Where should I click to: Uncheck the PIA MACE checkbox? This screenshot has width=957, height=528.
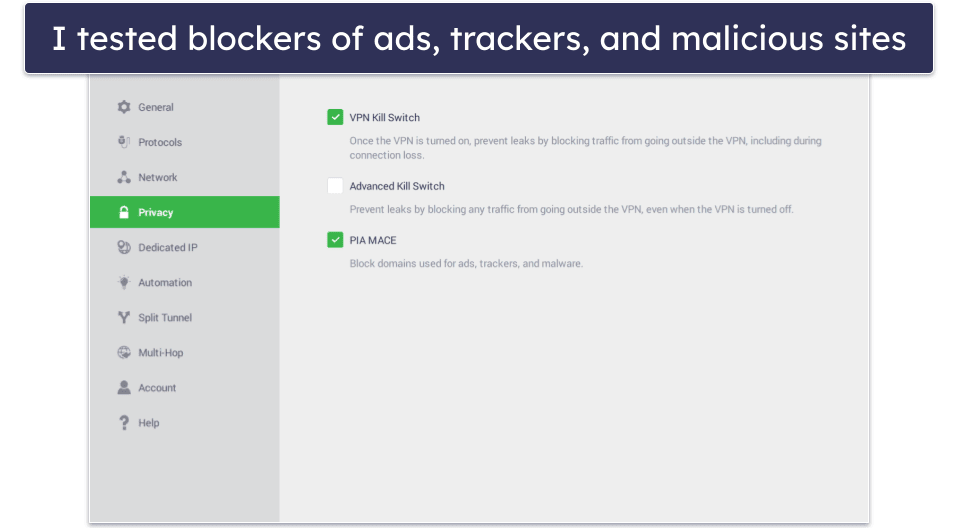point(335,240)
